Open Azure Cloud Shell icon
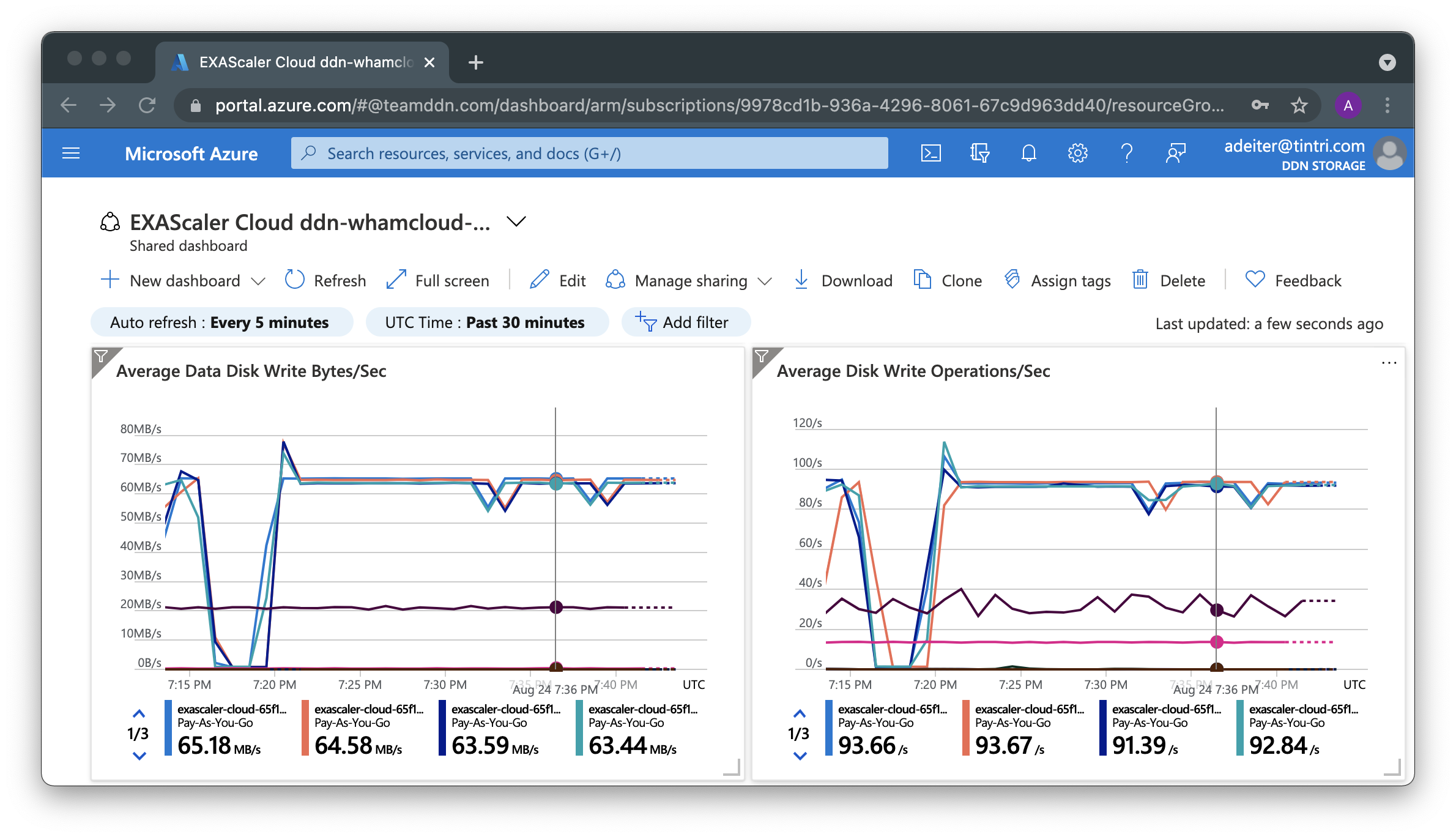 point(930,153)
